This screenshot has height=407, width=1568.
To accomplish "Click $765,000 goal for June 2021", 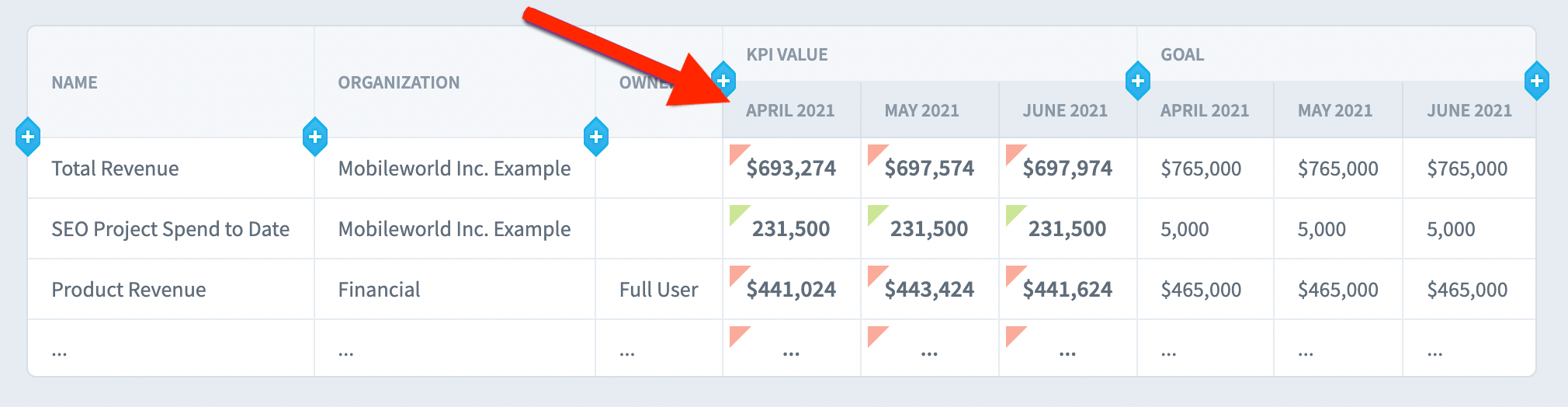I will pos(1467,169).
